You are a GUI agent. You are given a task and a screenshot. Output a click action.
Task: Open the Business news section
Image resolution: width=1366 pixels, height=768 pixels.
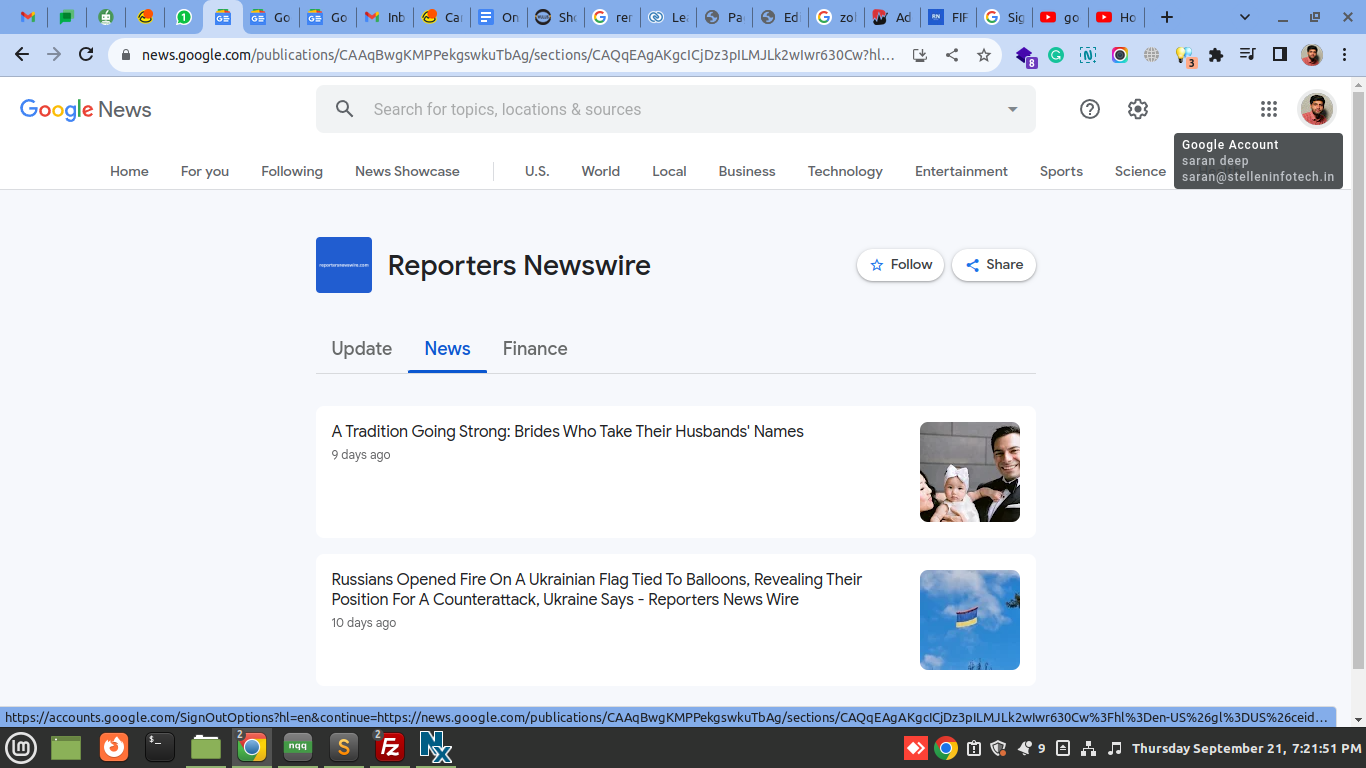click(x=747, y=171)
